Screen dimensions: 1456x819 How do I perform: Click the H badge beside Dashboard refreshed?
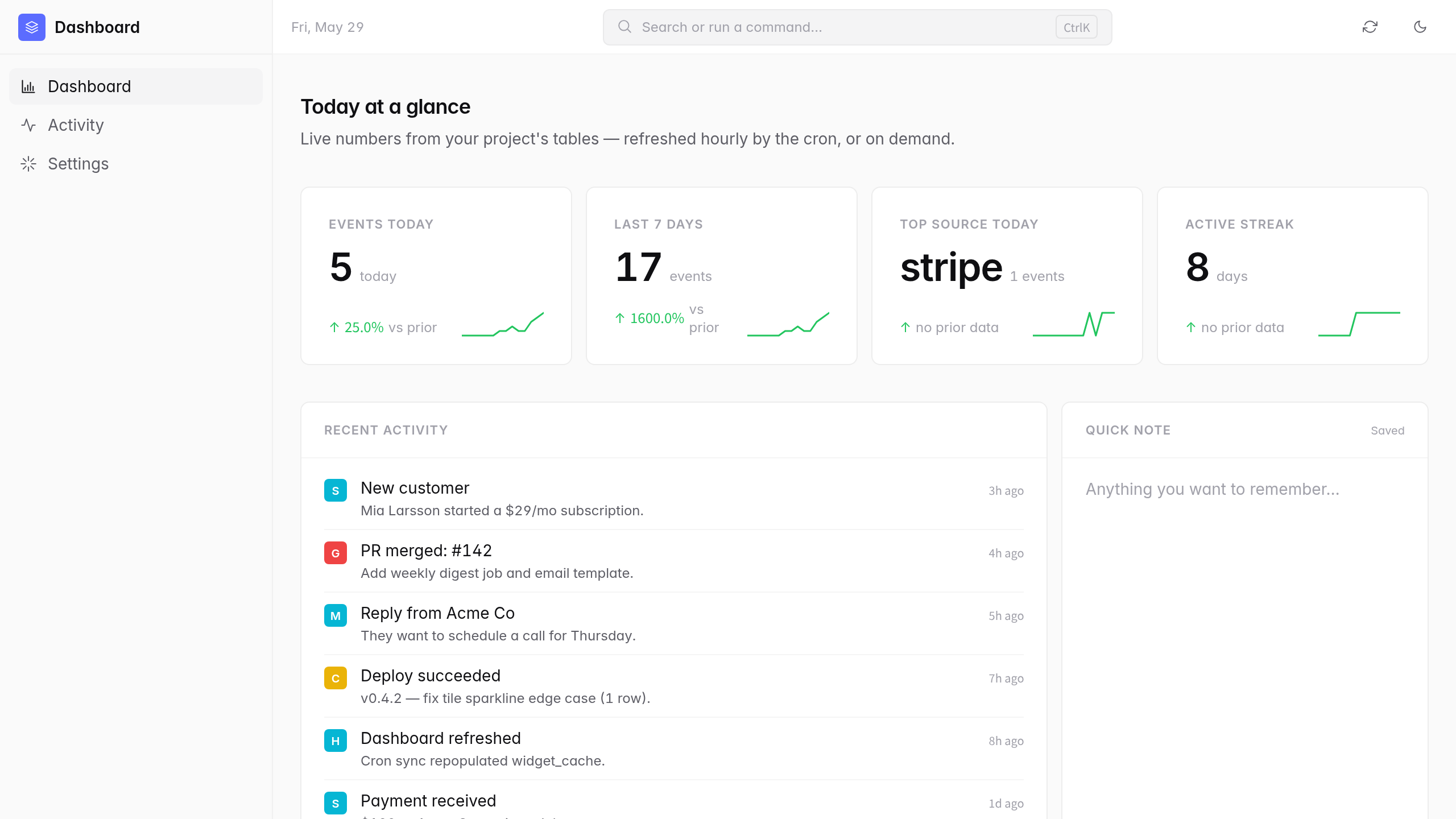(336, 741)
